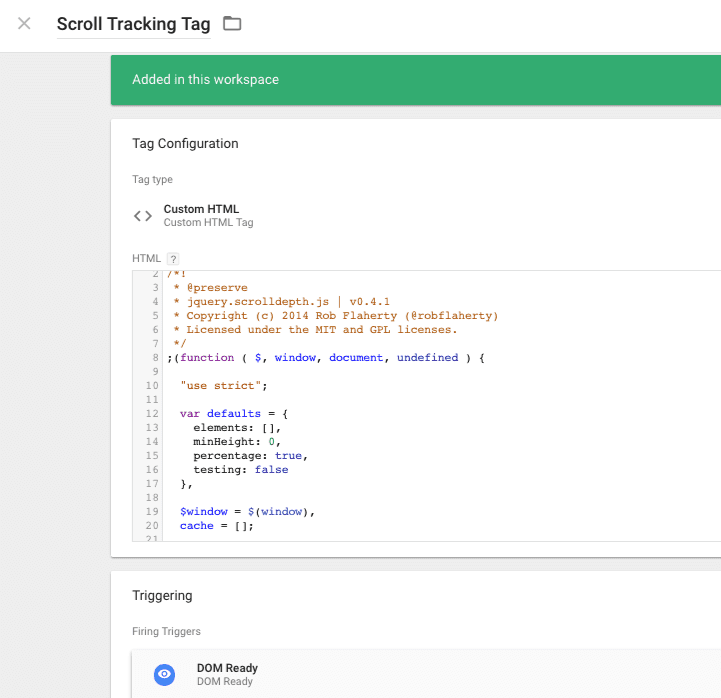
Task: Click the Tag Configuration heading
Action: (x=185, y=143)
